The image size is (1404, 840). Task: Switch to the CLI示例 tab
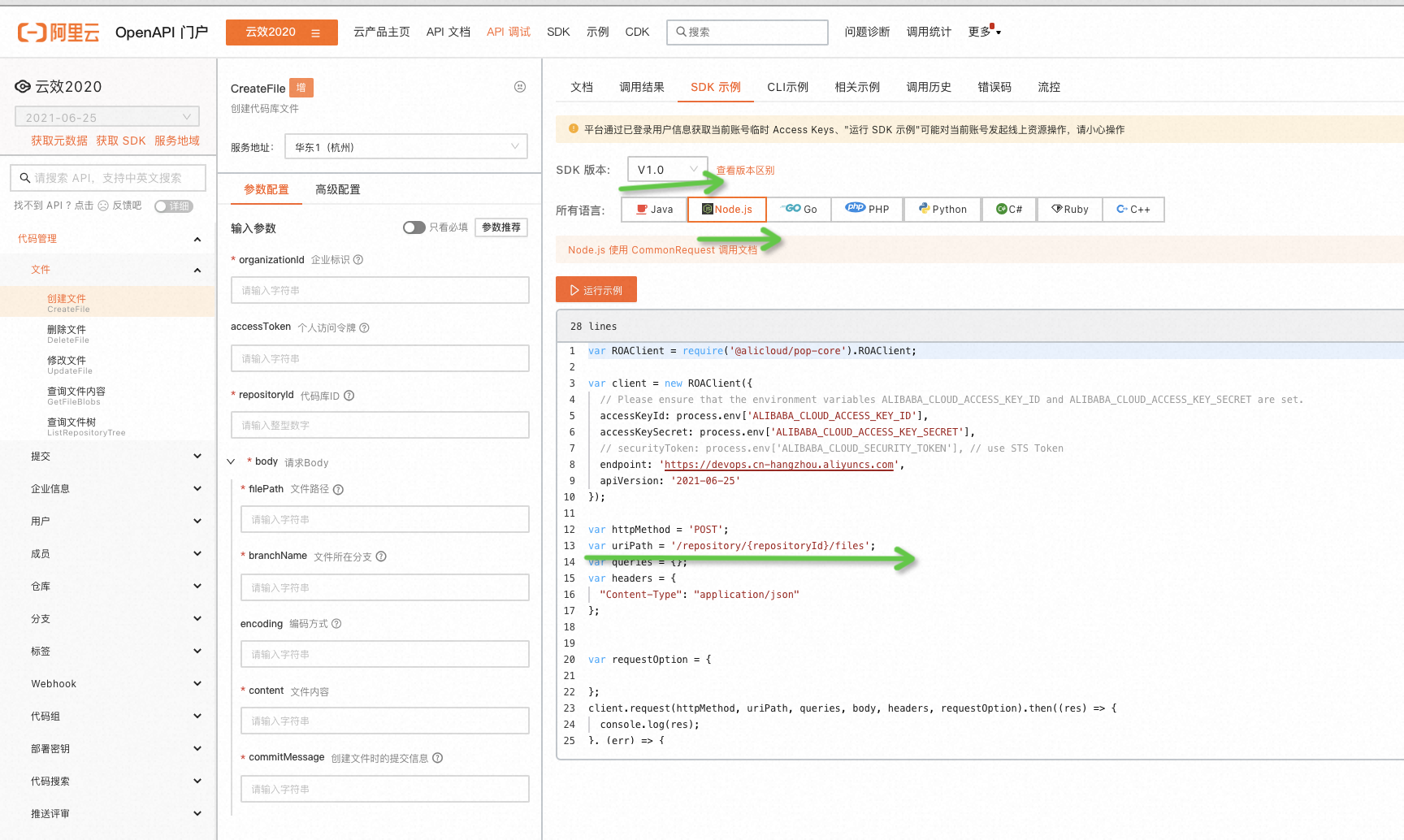787,87
